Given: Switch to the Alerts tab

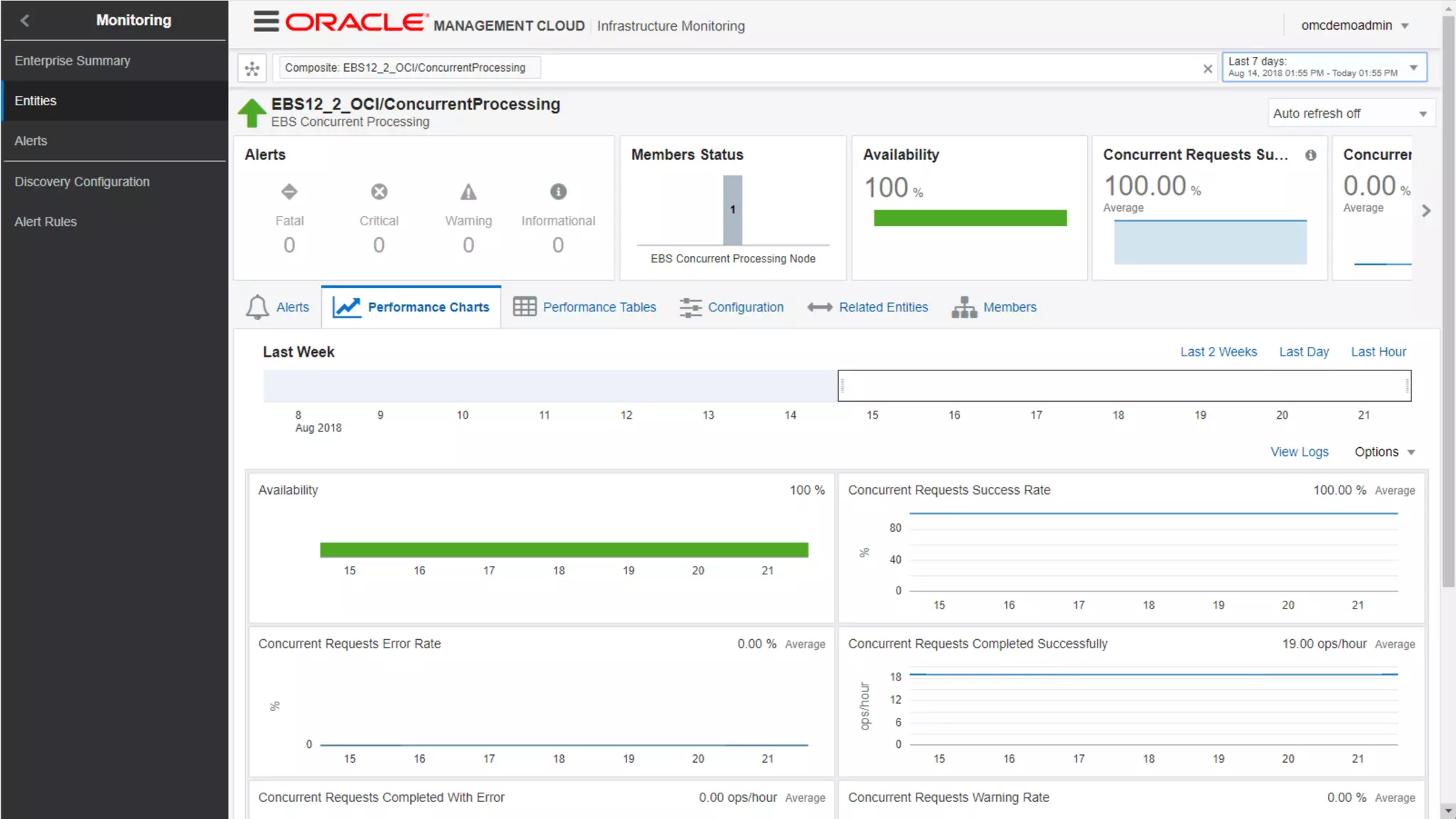Looking at the screenshot, I should (278, 307).
